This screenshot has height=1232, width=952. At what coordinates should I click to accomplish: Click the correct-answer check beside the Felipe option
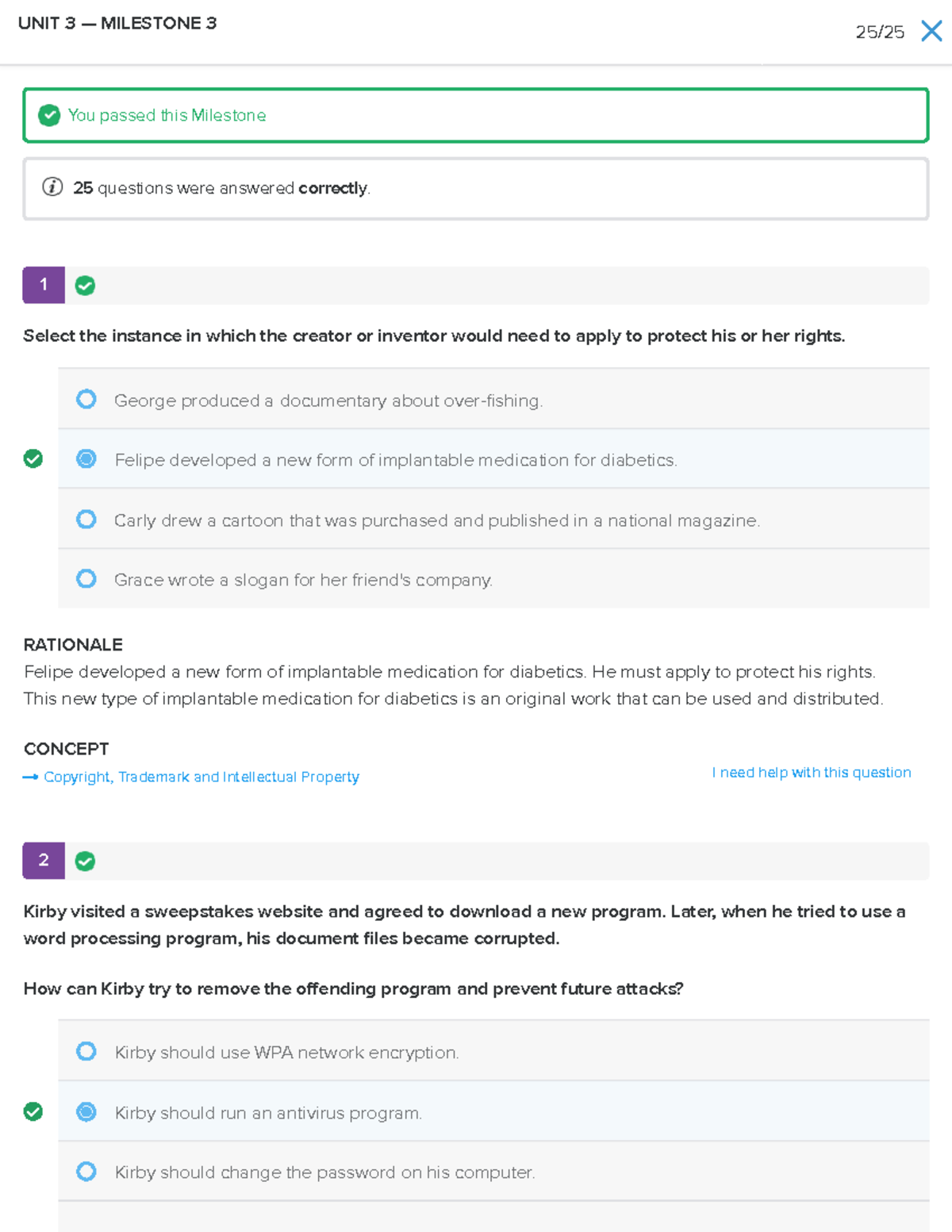click(33, 459)
